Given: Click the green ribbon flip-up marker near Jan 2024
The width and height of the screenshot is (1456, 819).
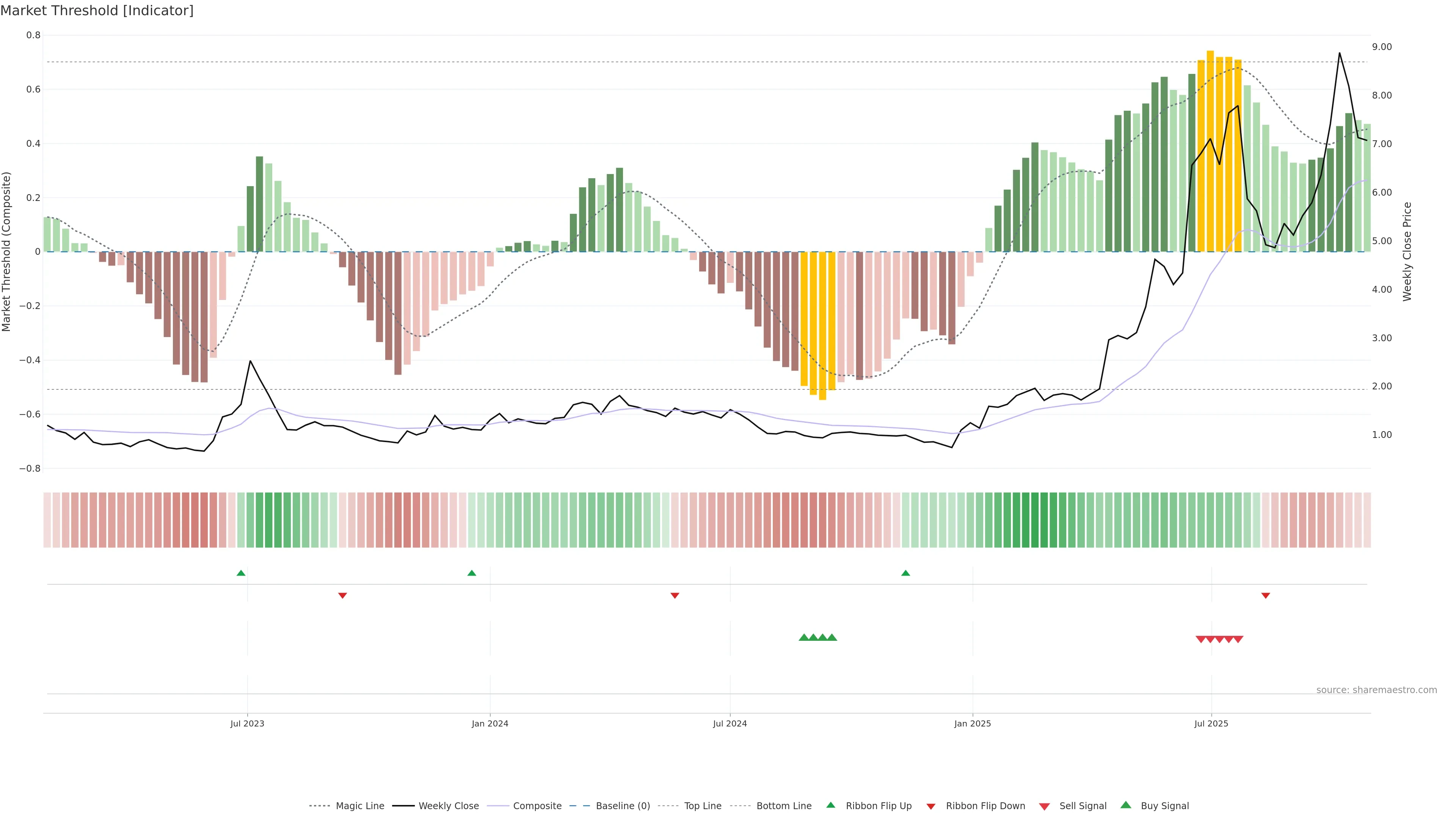Looking at the screenshot, I should [x=472, y=573].
